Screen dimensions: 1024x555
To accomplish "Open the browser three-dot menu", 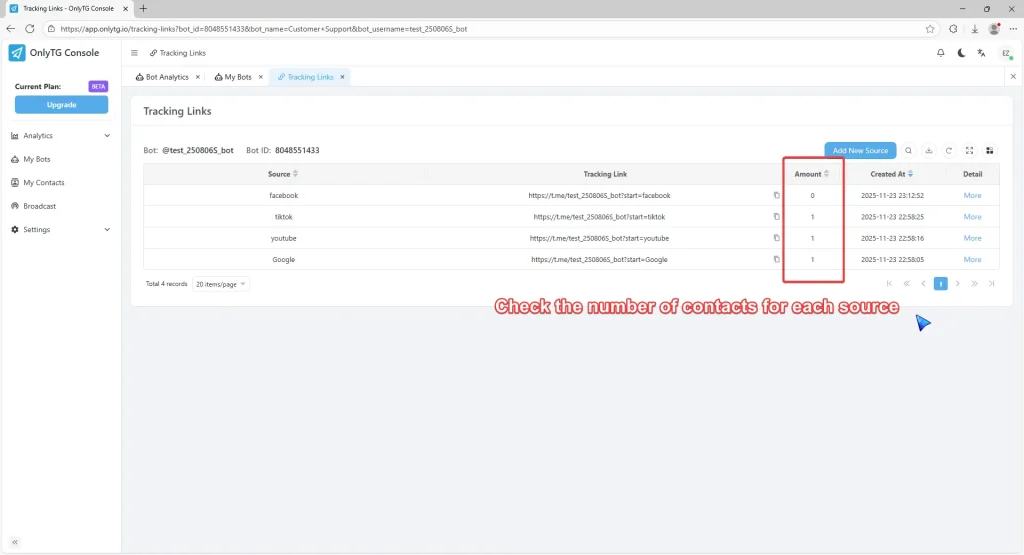I will [1014, 29].
